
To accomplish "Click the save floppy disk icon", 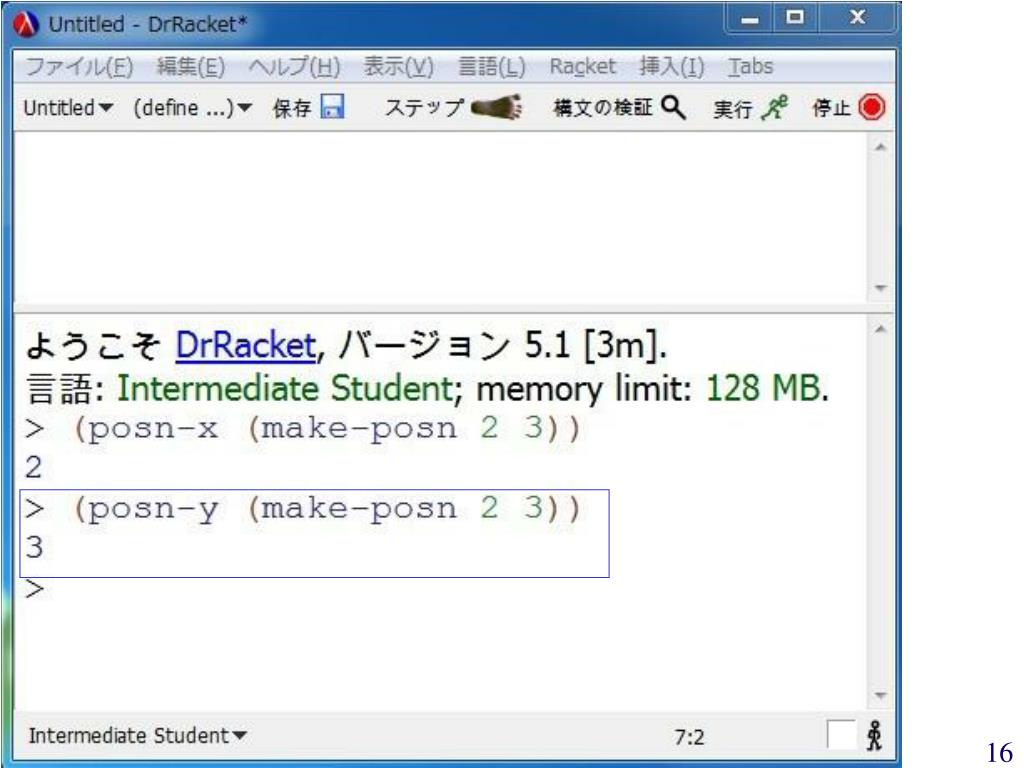I will pyautogui.click(x=332, y=106).
